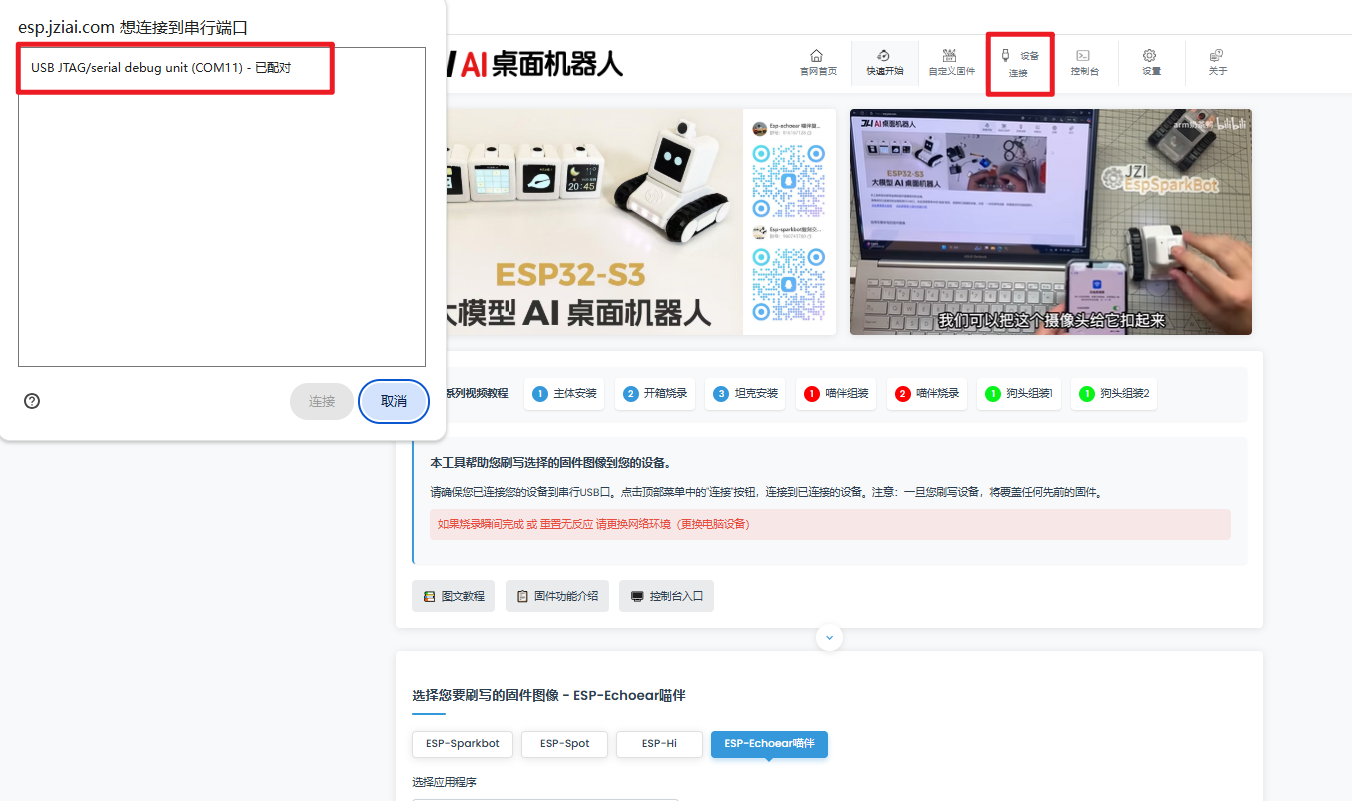Play the bilibili EspSparkBot assembly video
The image size is (1352, 801).
click(x=1051, y=222)
